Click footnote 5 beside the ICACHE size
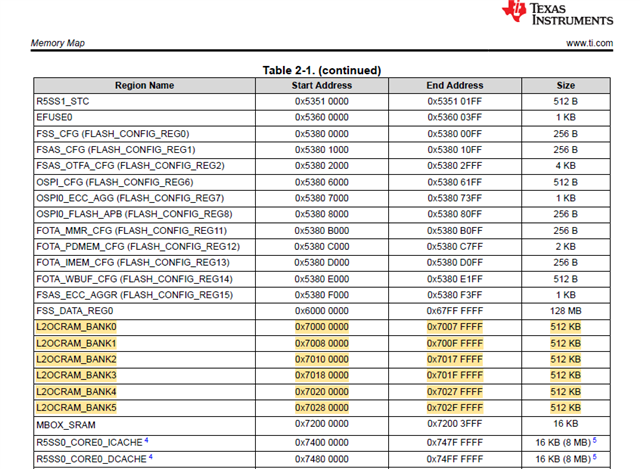This screenshot has width=640, height=469. click(x=595, y=440)
